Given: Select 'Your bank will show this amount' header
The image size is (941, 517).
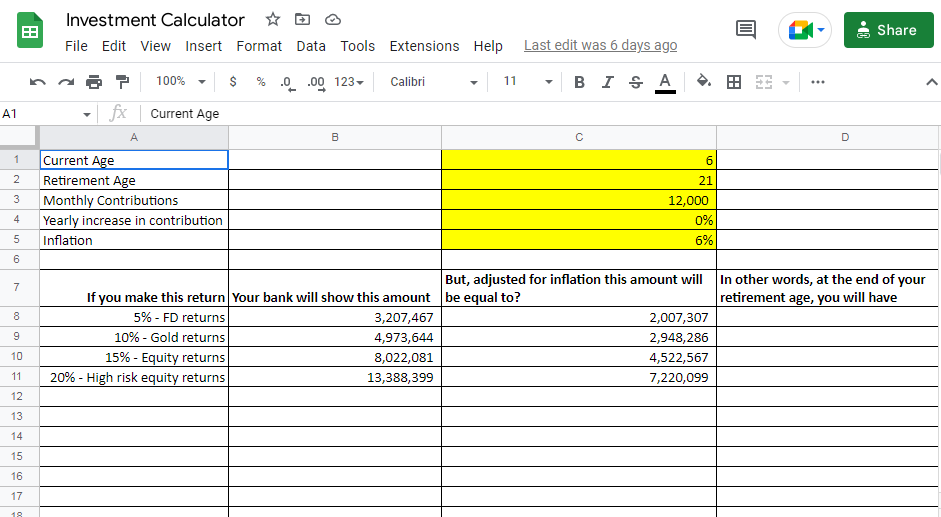Looking at the screenshot, I should [x=335, y=288].
